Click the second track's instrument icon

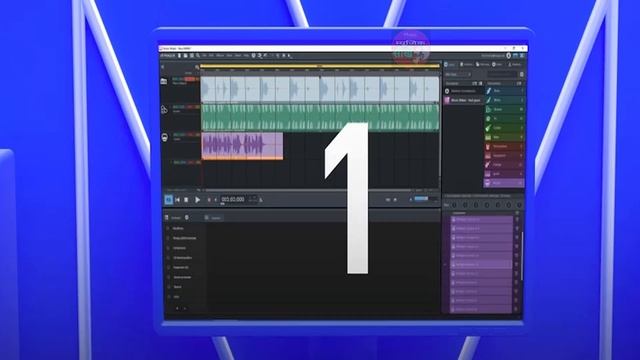(x=164, y=109)
